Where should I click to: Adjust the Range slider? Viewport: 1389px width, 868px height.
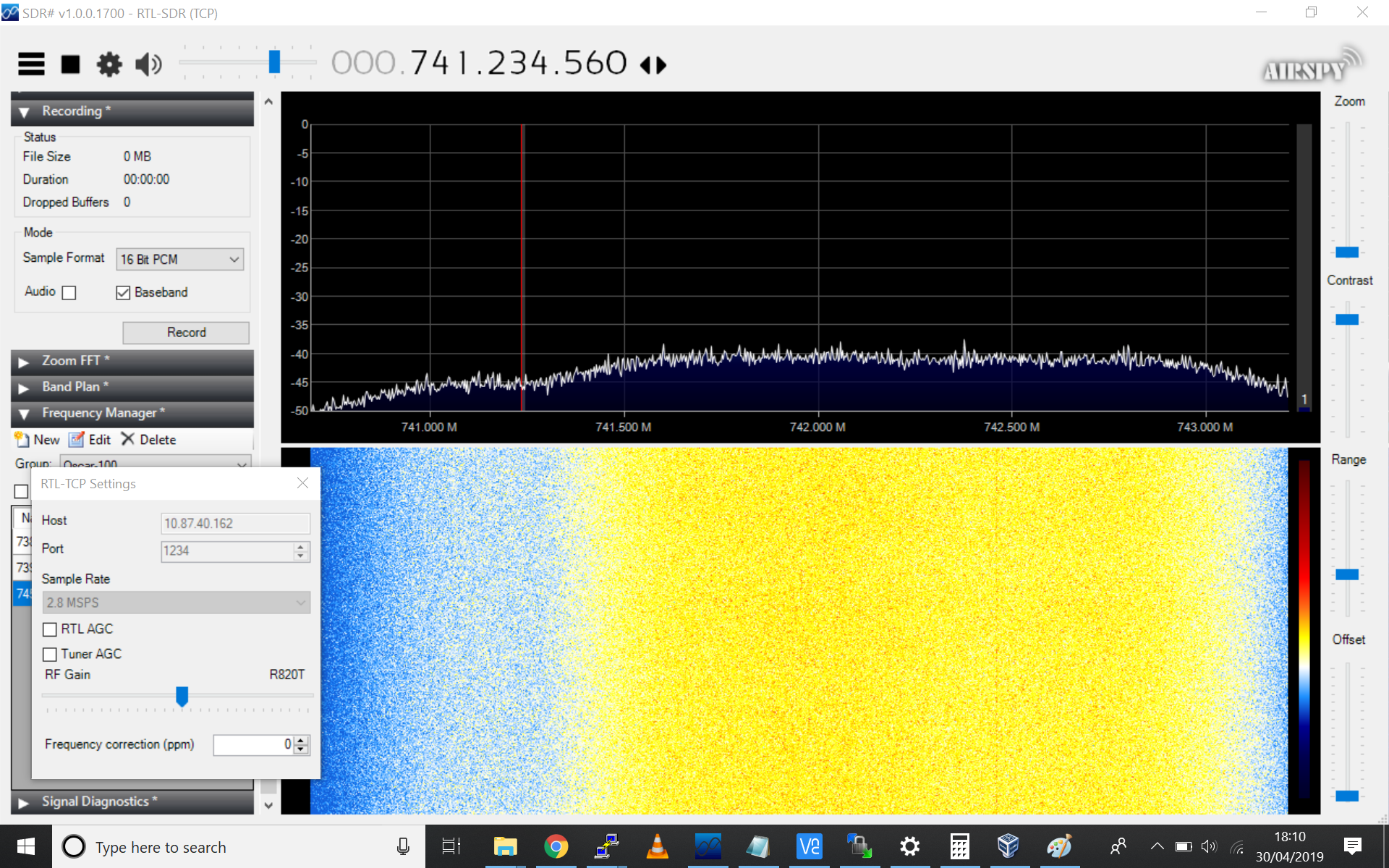[x=1347, y=574]
